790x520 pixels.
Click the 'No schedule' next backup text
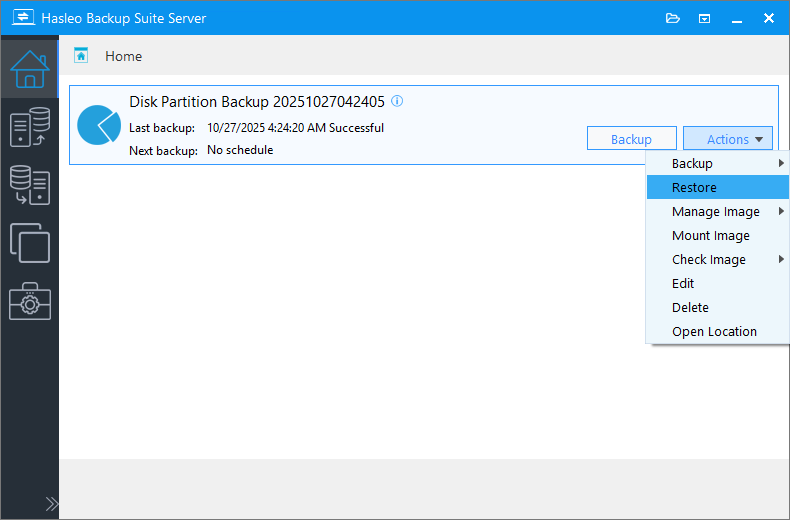point(240,150)
